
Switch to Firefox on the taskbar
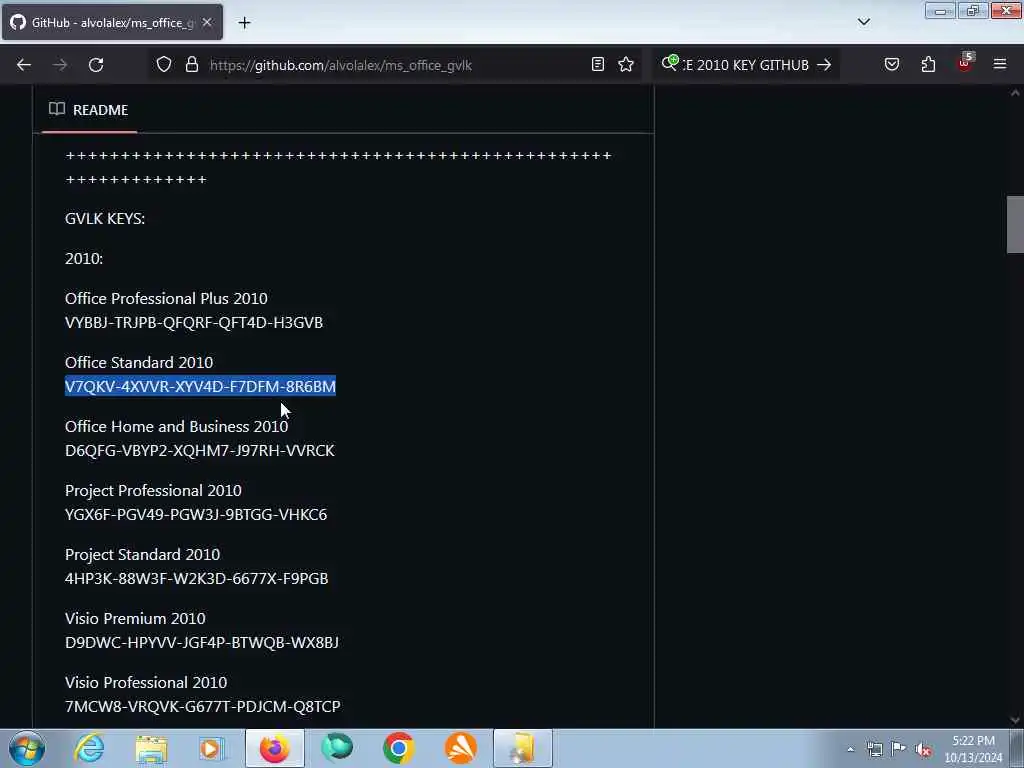274,748
